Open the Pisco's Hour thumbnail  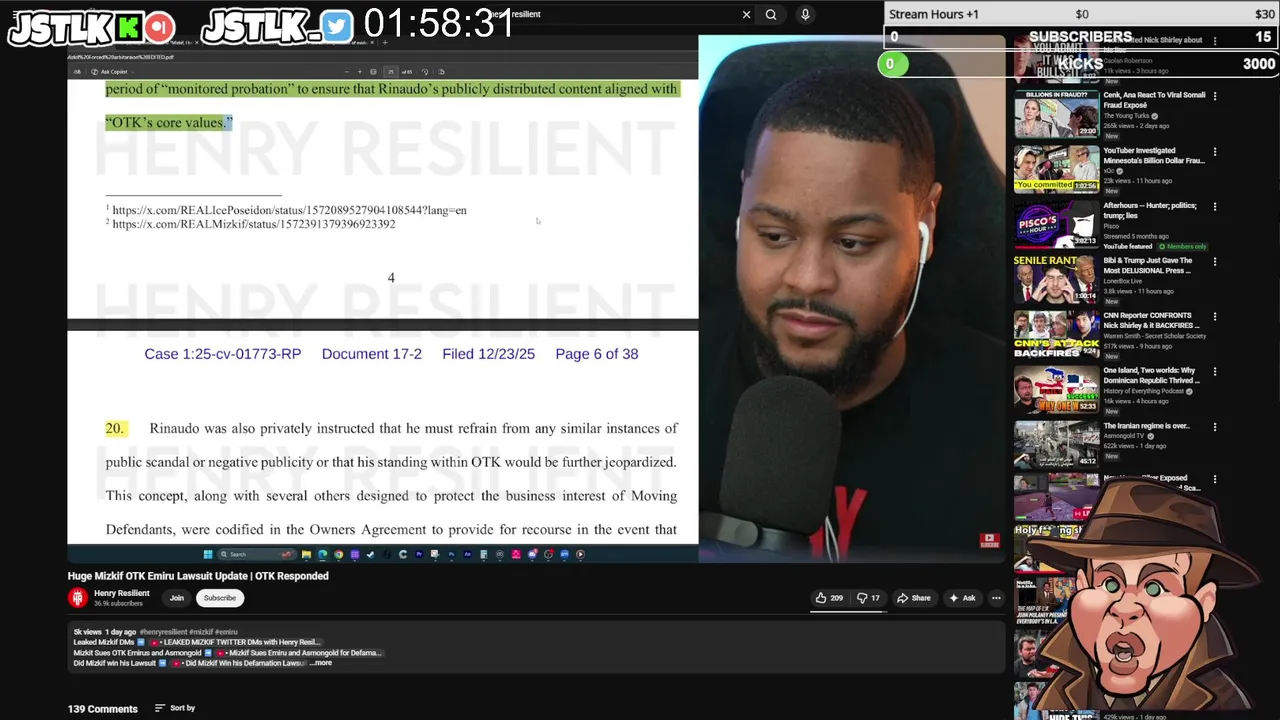point(1056,224)
